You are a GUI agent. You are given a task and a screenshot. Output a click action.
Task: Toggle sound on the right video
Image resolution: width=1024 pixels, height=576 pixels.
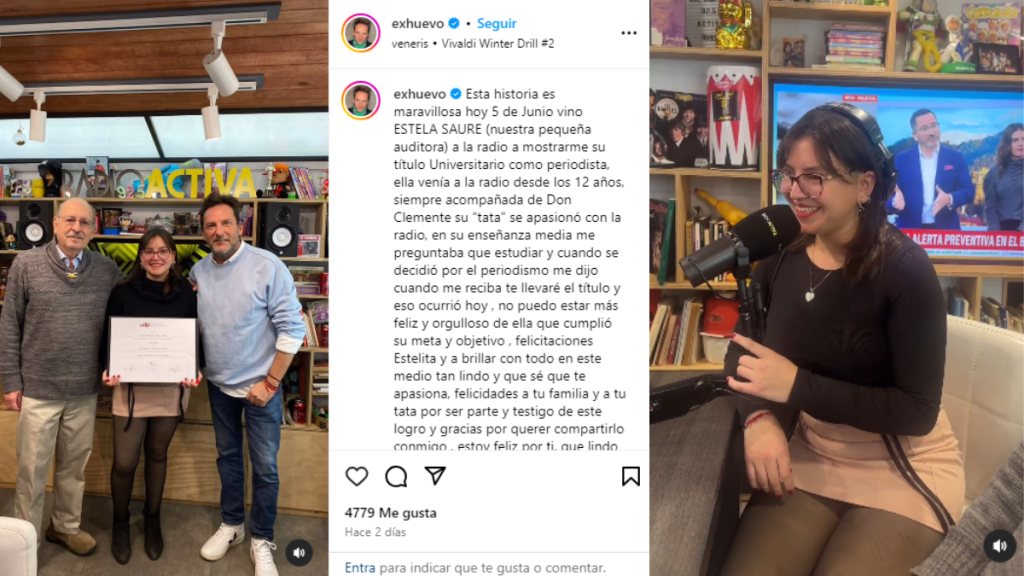pyautogui.click(x=999, y=546)
